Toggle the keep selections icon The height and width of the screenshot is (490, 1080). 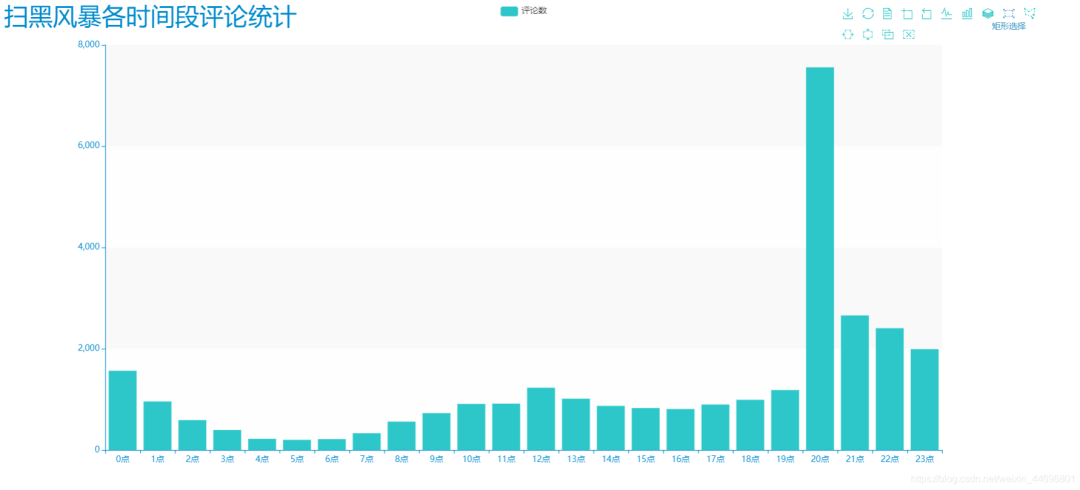(888, 34)
